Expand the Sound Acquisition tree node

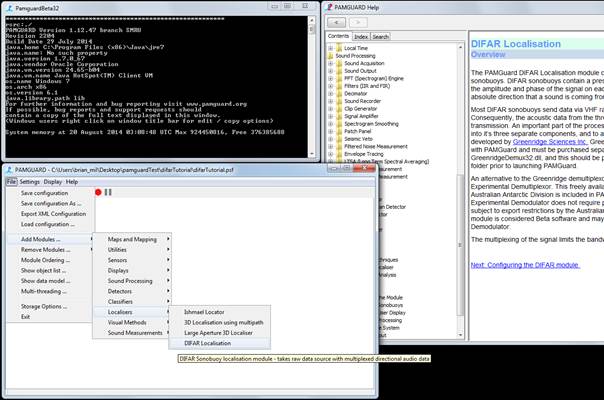[x=331, y=63]
